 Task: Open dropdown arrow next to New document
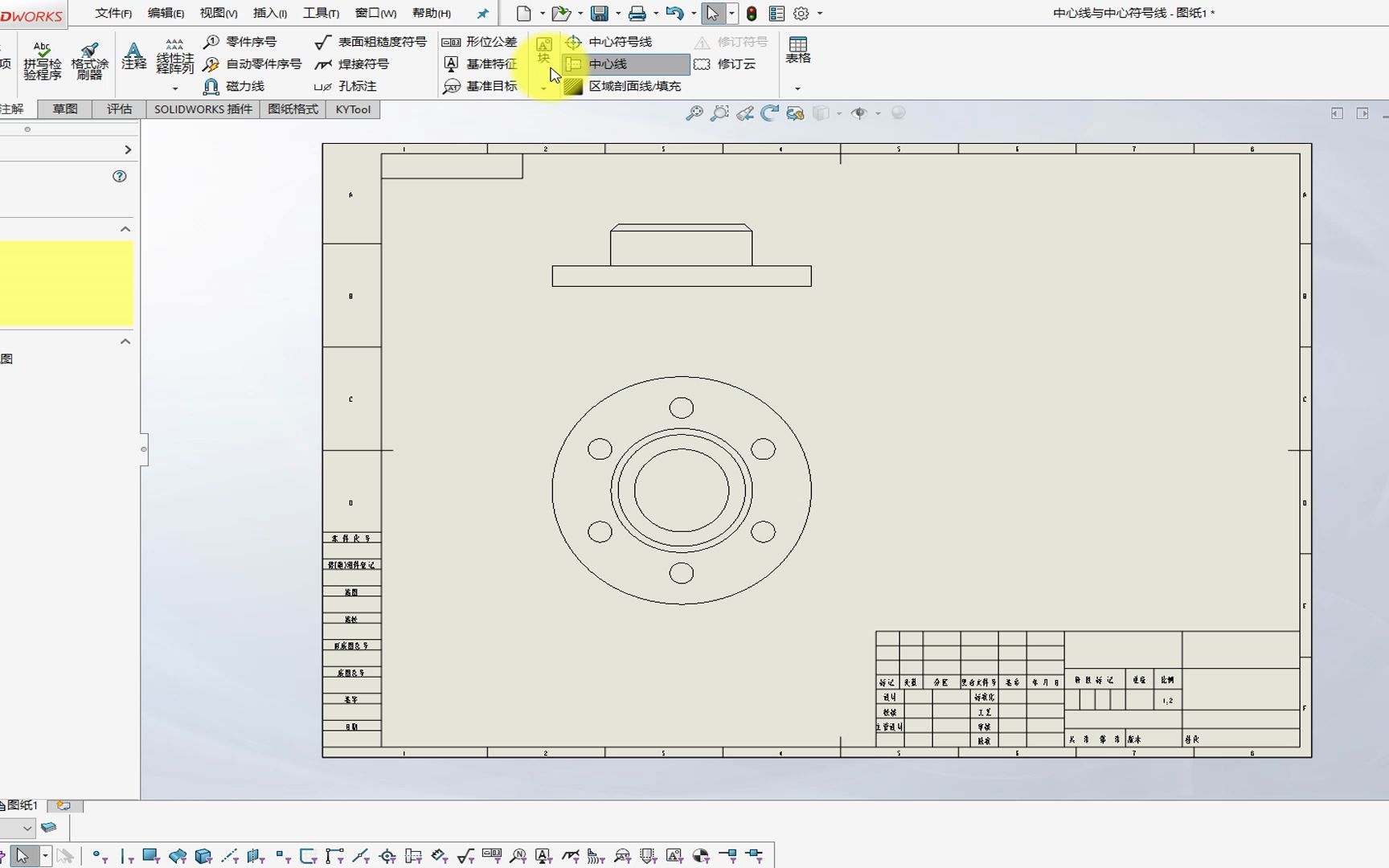pos(543,14)
